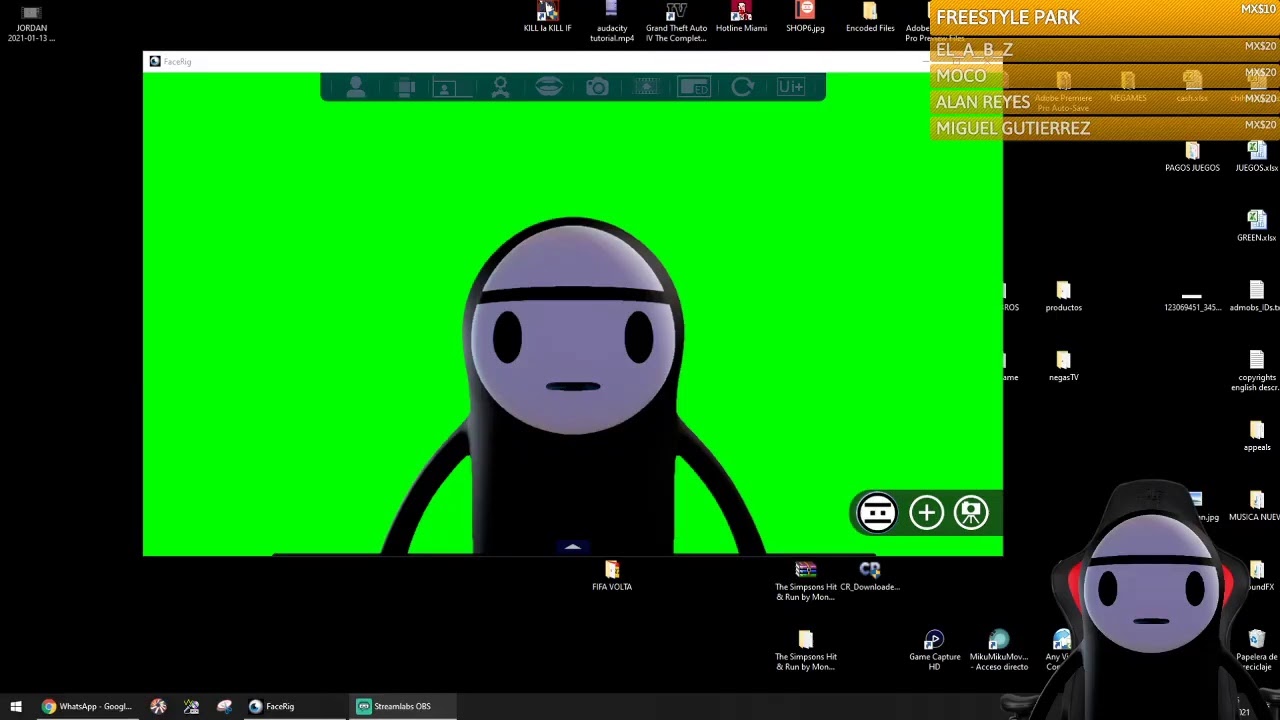The height and width of the screenshot is (720, 1280).
Task: Select the Encoded Files folder
Action: [x=870, y=18]
